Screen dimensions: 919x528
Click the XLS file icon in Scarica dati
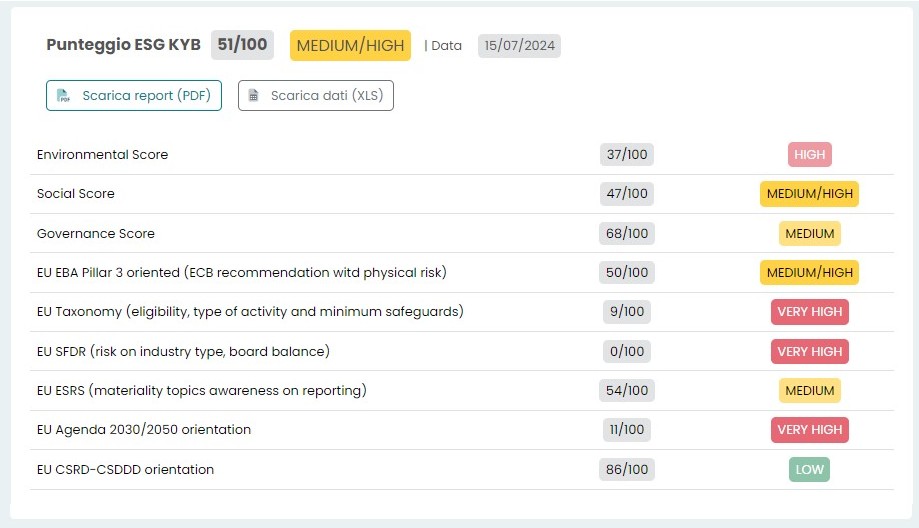point(253,96)
